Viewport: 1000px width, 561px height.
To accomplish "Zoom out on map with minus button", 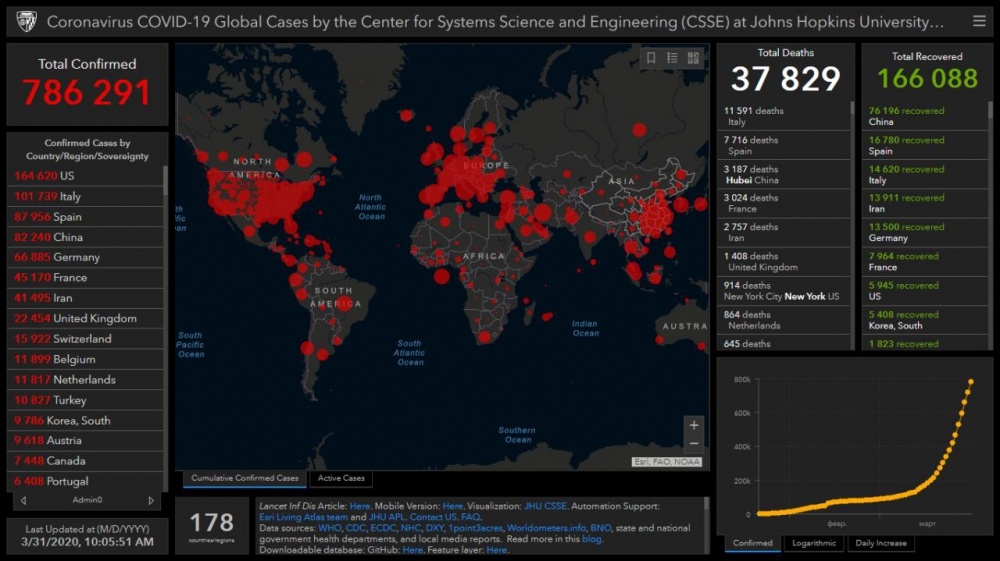I will click(694, 444).
